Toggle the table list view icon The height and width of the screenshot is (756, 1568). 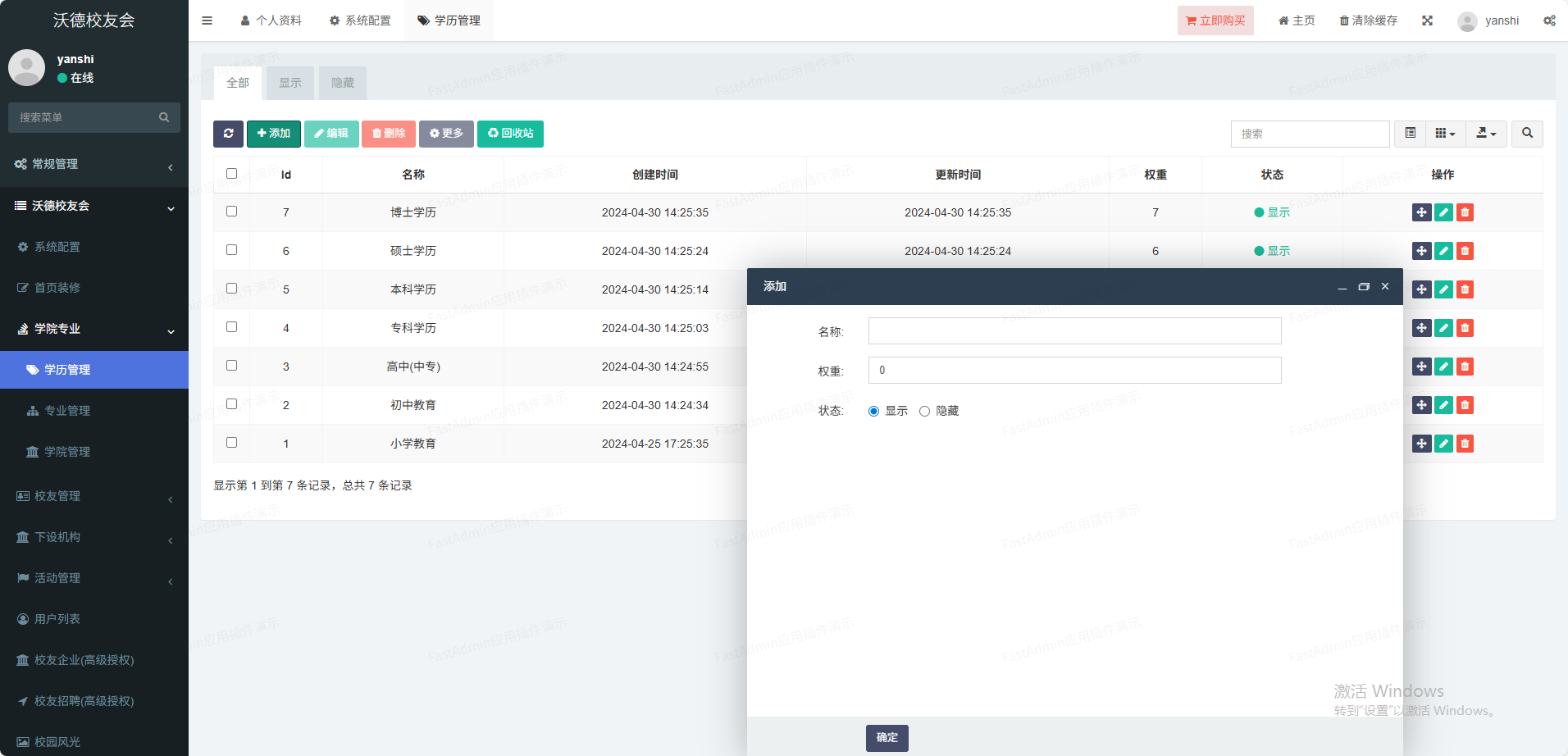click(1410, 134)
